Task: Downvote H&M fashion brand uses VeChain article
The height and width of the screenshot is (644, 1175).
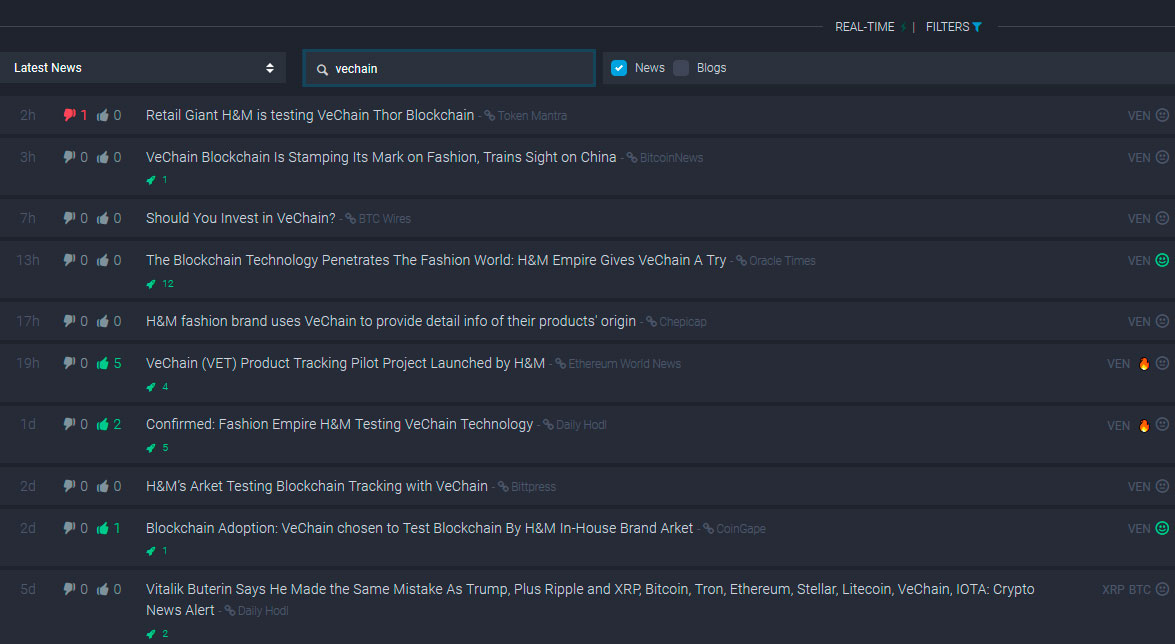Action: point(69,320)
